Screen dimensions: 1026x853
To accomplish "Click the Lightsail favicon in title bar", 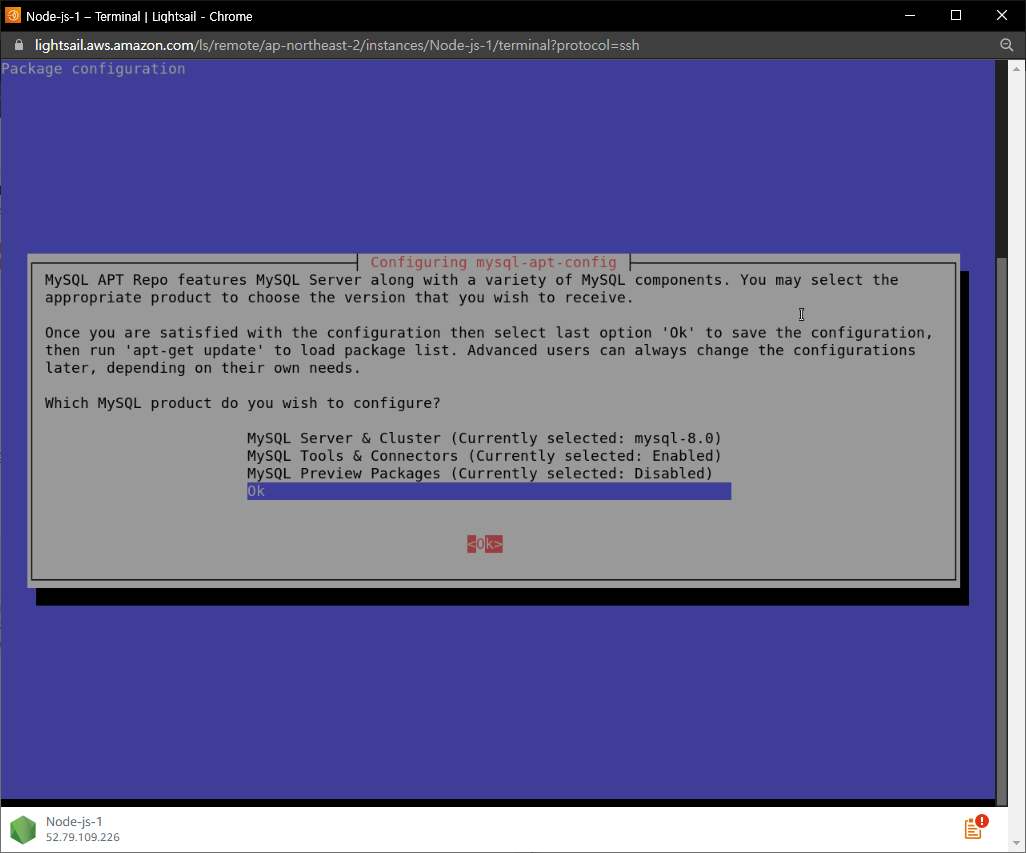I will pos(12,16).
